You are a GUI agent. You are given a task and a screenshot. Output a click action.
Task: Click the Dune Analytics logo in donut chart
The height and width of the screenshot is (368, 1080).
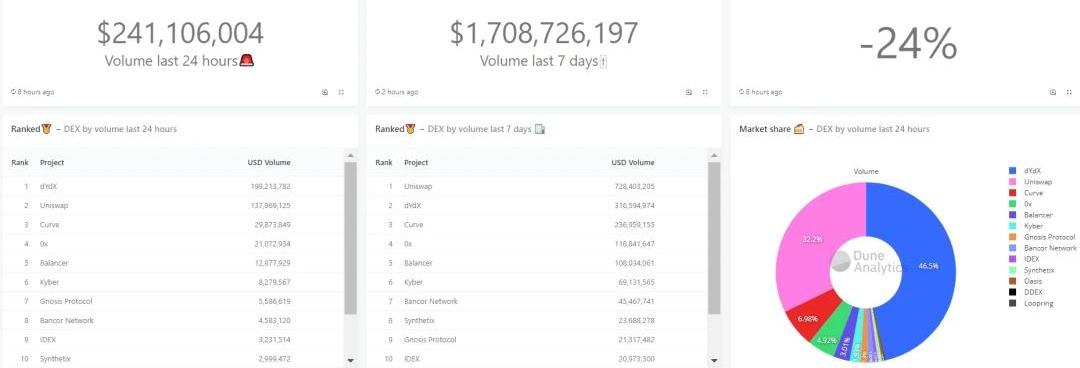click(866, 263)
